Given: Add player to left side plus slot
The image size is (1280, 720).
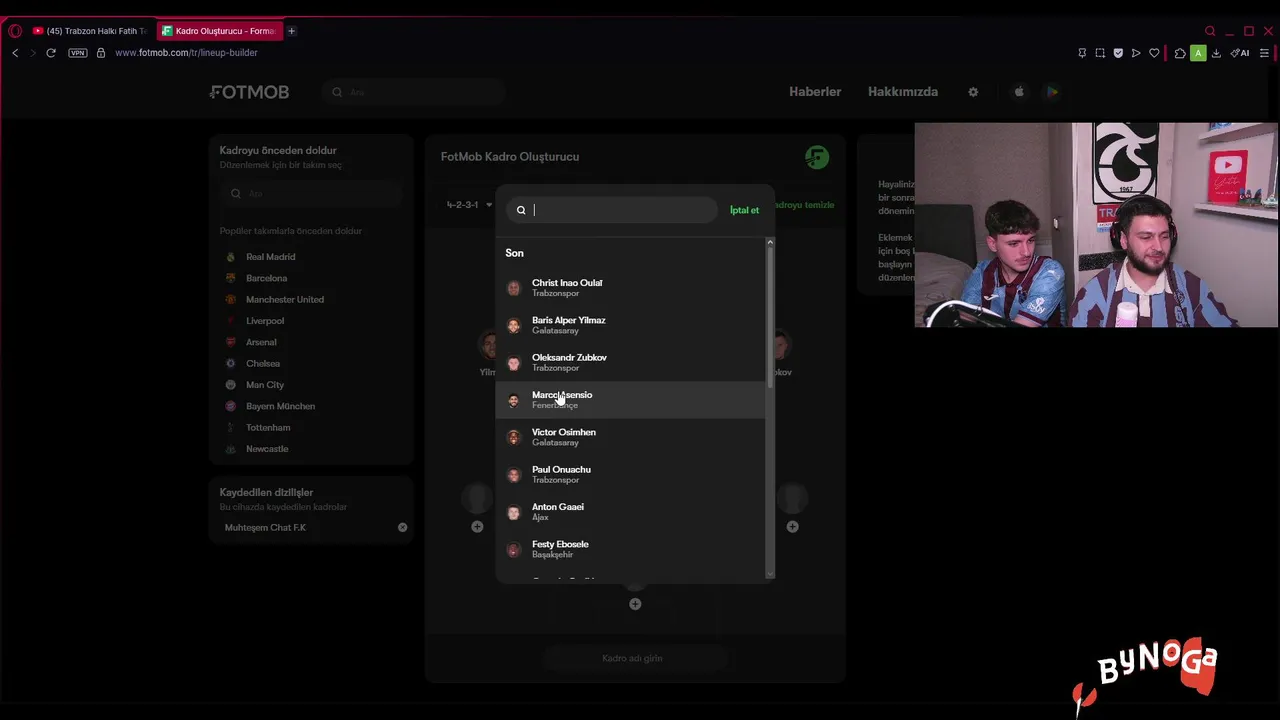Looking at the screenshot, I should point(477,527).
